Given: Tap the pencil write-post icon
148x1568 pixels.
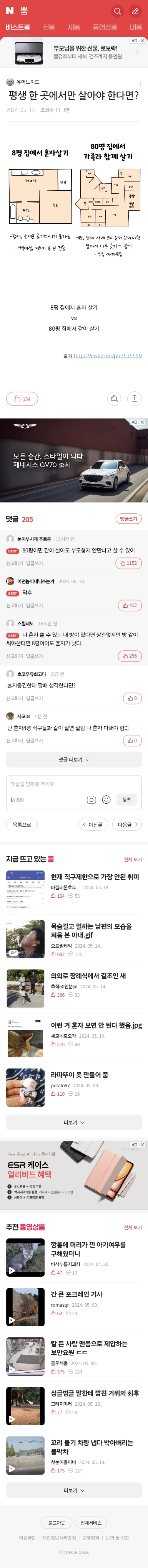Looking at the screenshot, I should pyautogui.click(x=135, y=11).
